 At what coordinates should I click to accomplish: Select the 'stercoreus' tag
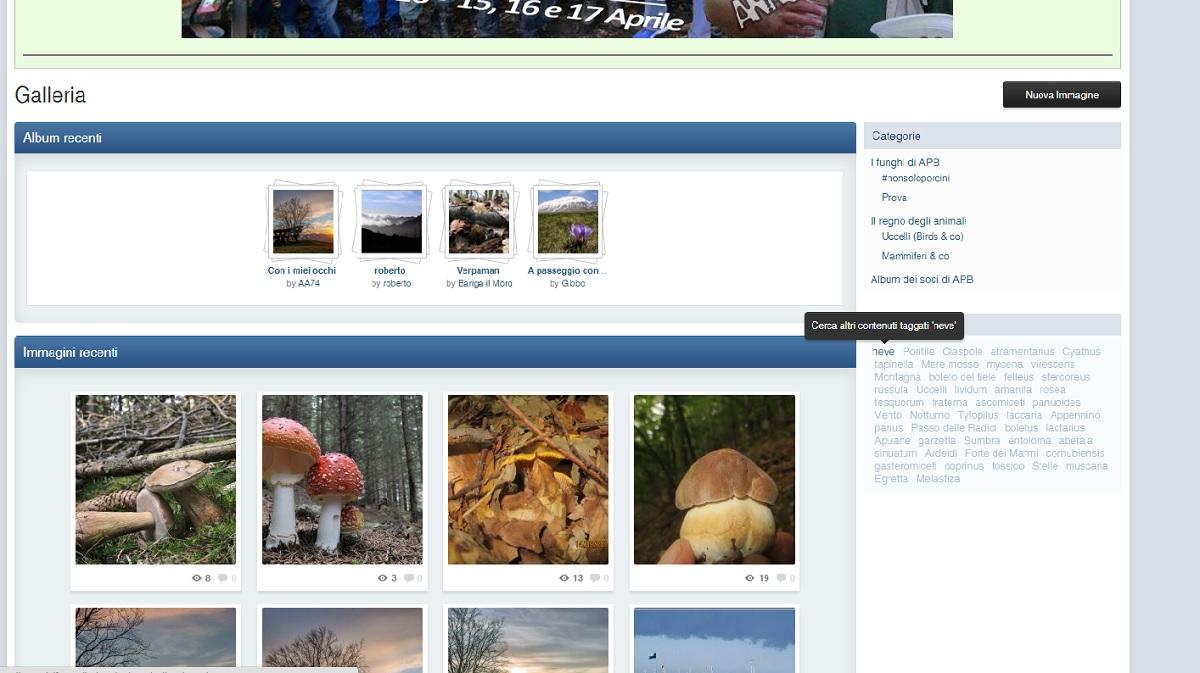coord(1066,378)
